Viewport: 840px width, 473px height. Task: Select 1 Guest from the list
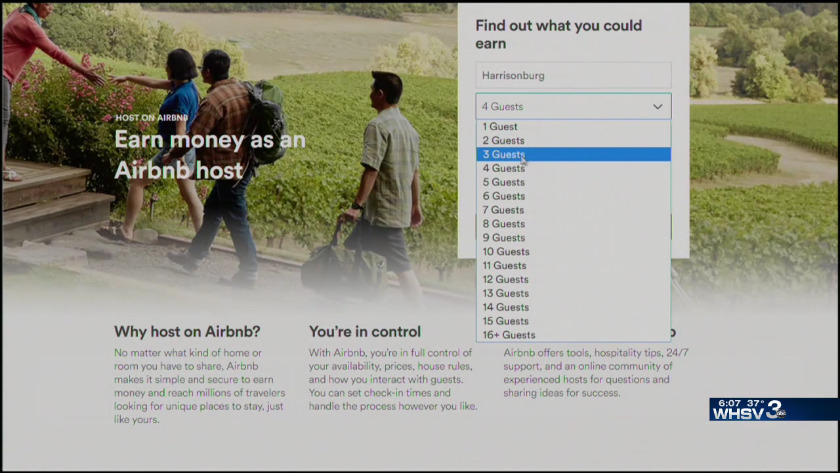500,127
